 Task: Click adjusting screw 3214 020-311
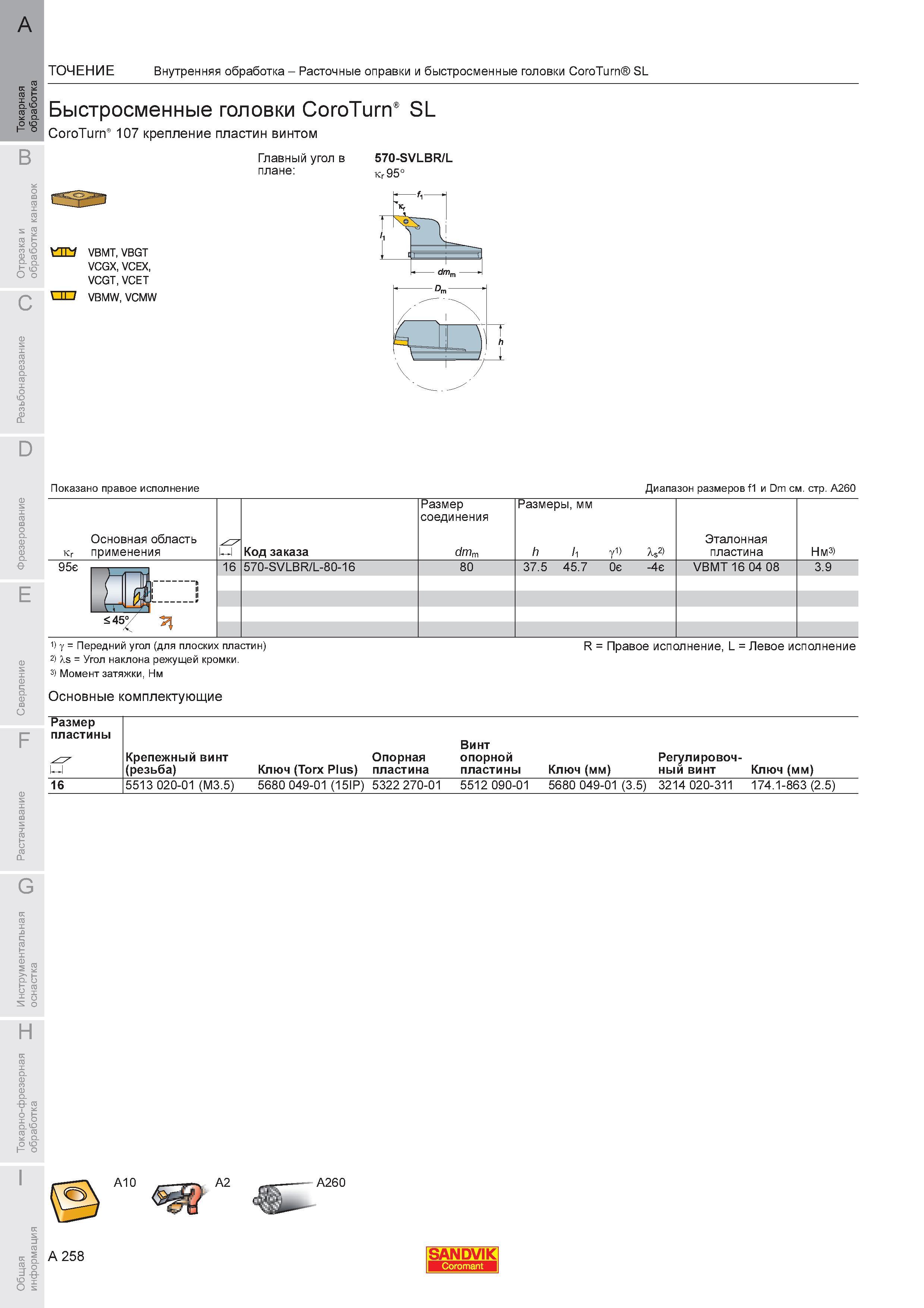point(696,785)
